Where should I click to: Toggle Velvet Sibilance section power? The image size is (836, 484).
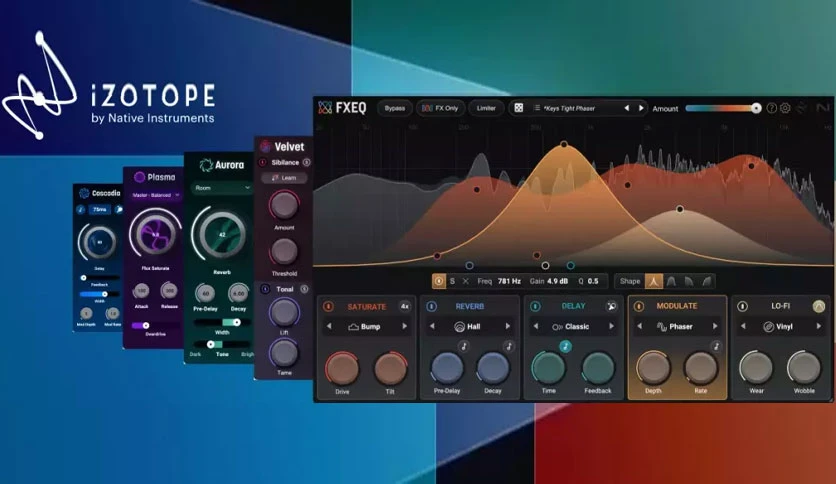[262, 162]
